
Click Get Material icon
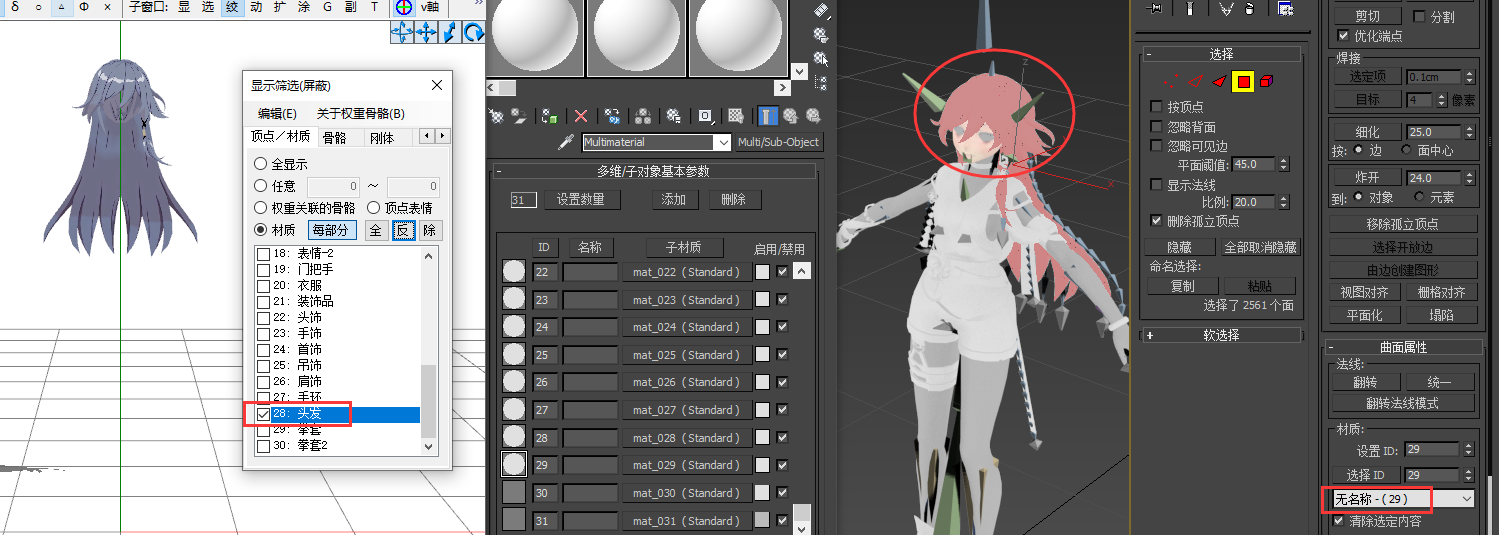tap(496, 115)
